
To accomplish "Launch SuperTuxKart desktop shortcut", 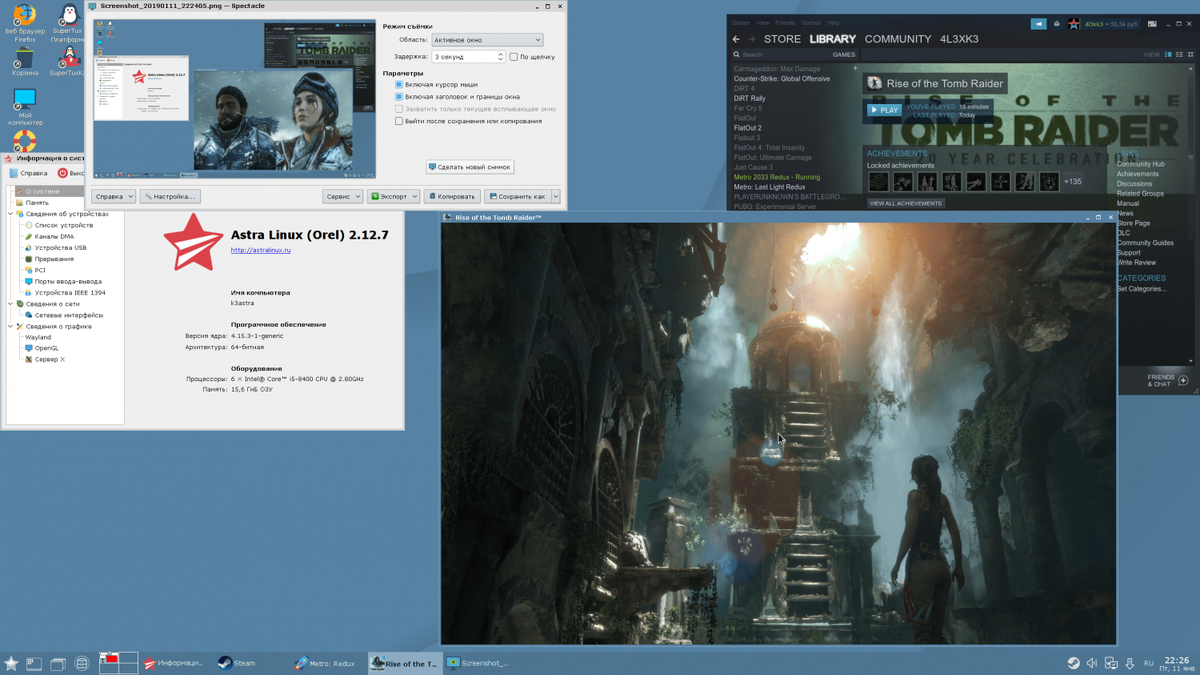I will [67, 61].
